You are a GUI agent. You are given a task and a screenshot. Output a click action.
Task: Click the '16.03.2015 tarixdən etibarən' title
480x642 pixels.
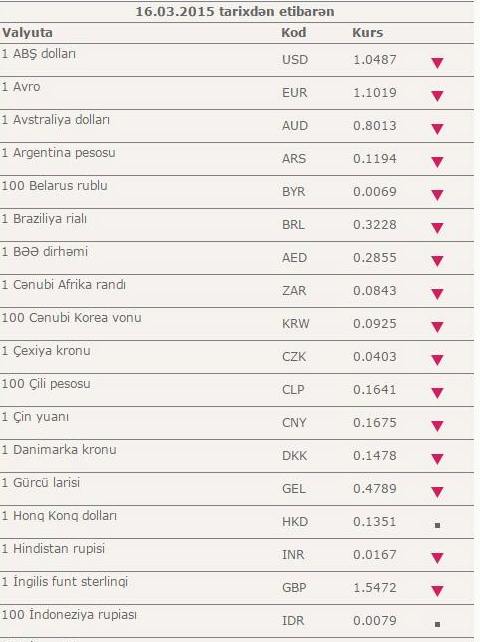(235, 11)
